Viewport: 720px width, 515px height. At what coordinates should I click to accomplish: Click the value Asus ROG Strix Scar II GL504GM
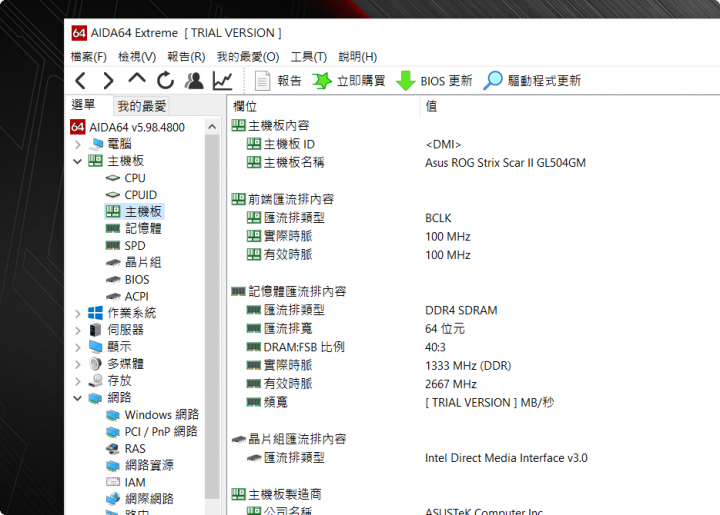pyautogui.click(x=505, y=163)
